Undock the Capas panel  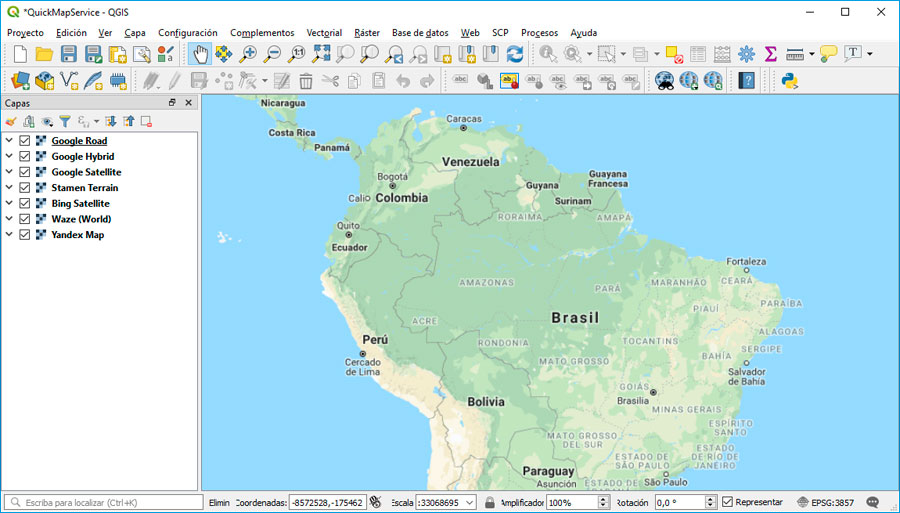click(x=172, y=103)
